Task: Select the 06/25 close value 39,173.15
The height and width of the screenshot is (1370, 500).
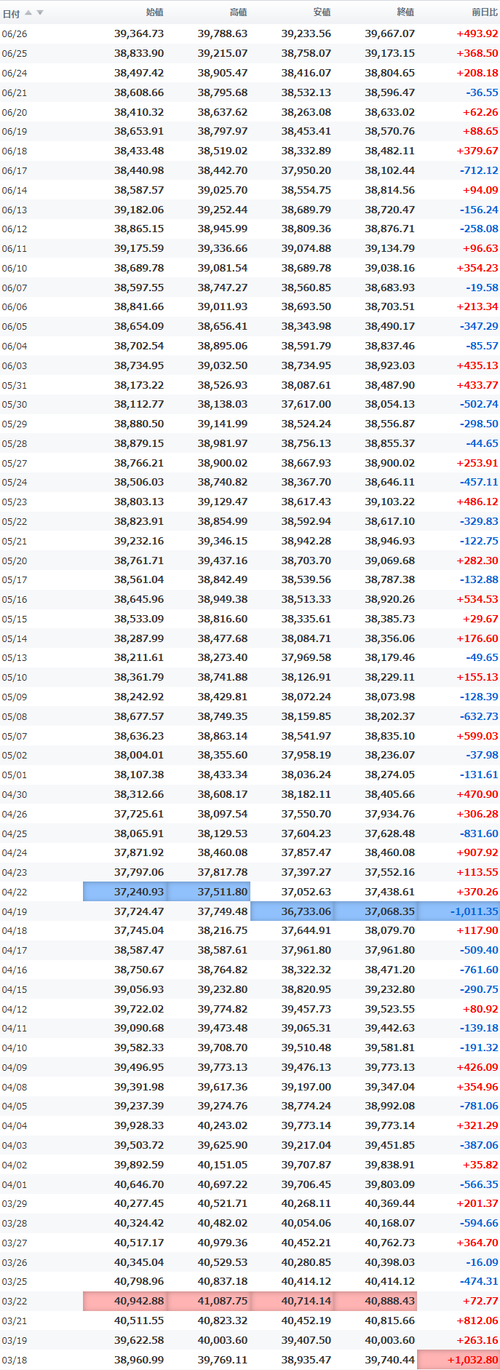Action: click(389, 52)
